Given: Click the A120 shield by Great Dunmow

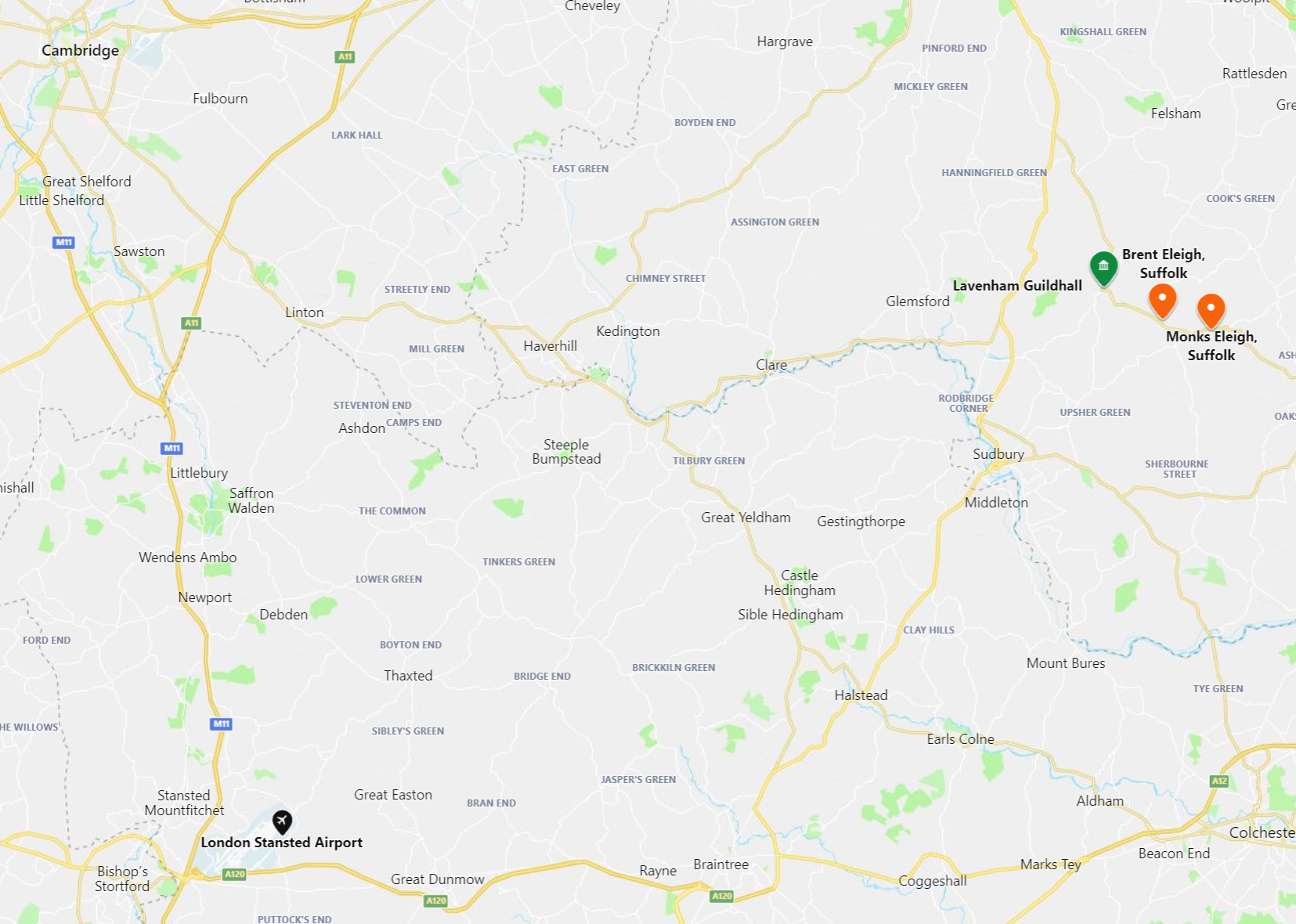Looking at the screenshot, I should pos(435,901).
